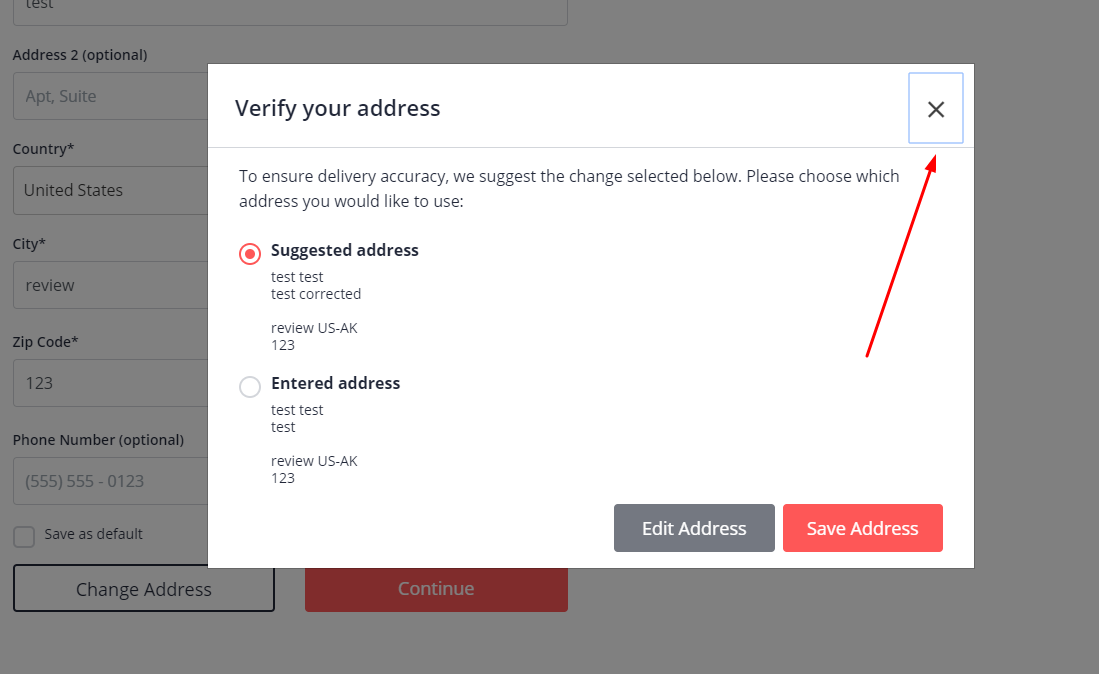
Task: Click the Entered address label text
Action: tap(335, 383)
